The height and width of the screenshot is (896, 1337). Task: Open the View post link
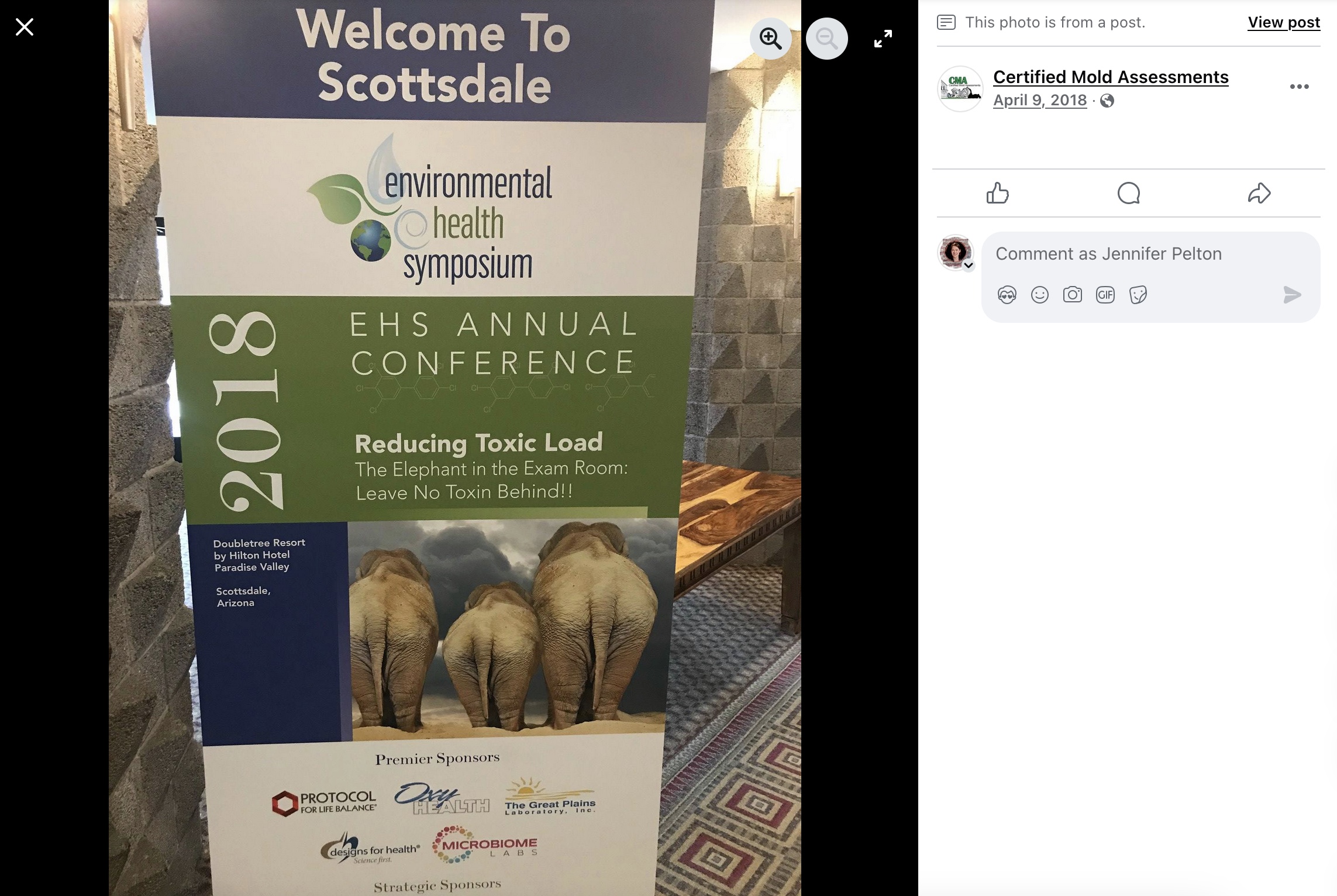(1283, 22)
